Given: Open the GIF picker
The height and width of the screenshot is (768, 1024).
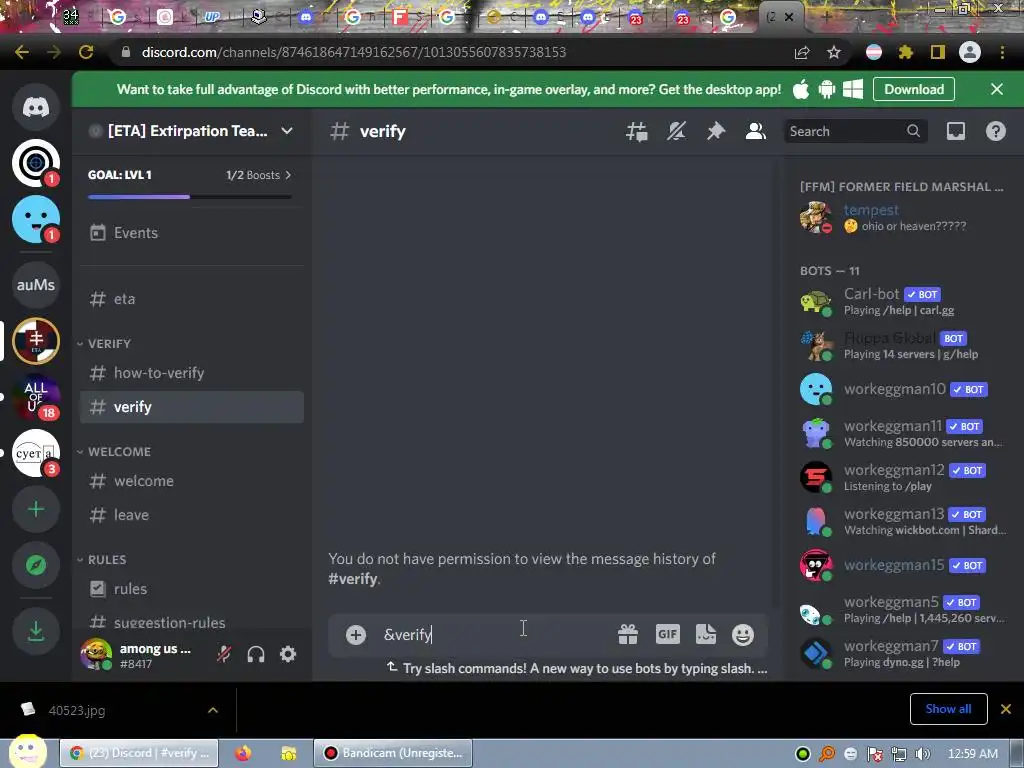Looking at the screenshot, I should point(667,635).
